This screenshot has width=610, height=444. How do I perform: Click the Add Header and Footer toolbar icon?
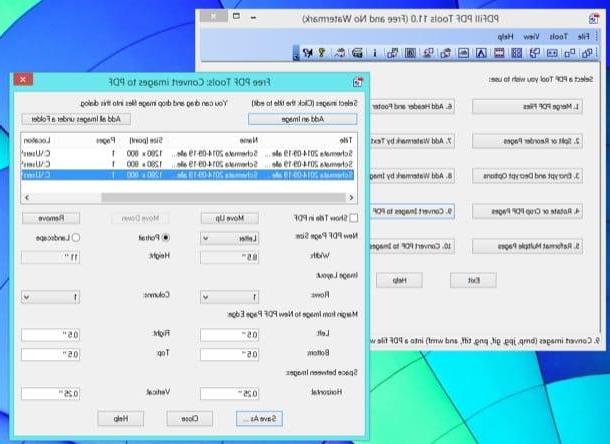tap(499, 53)
